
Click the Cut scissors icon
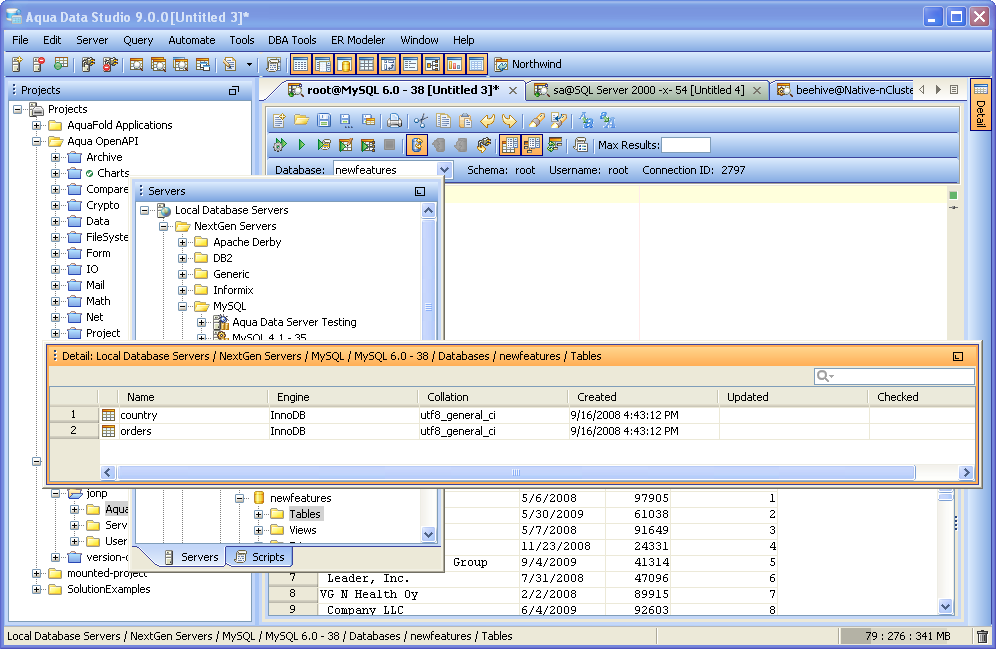pos(422,121)
